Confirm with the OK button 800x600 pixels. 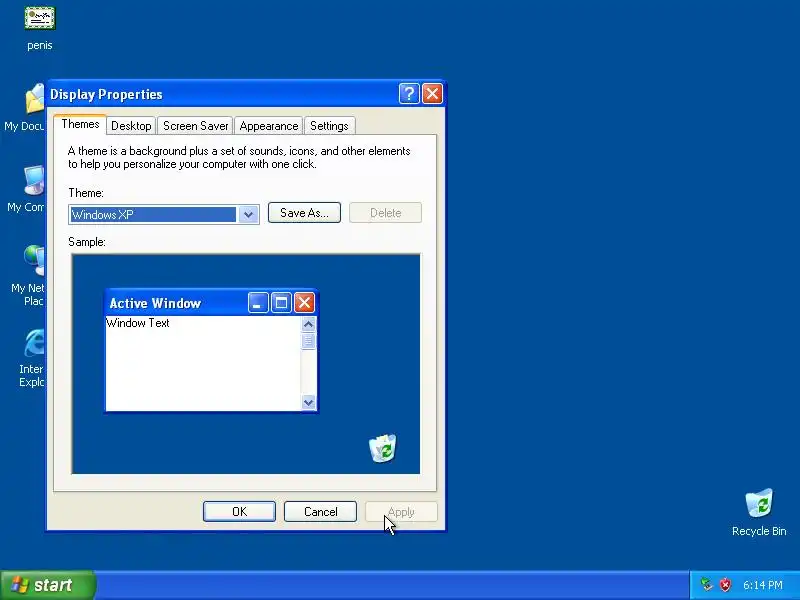click(239, 512)
